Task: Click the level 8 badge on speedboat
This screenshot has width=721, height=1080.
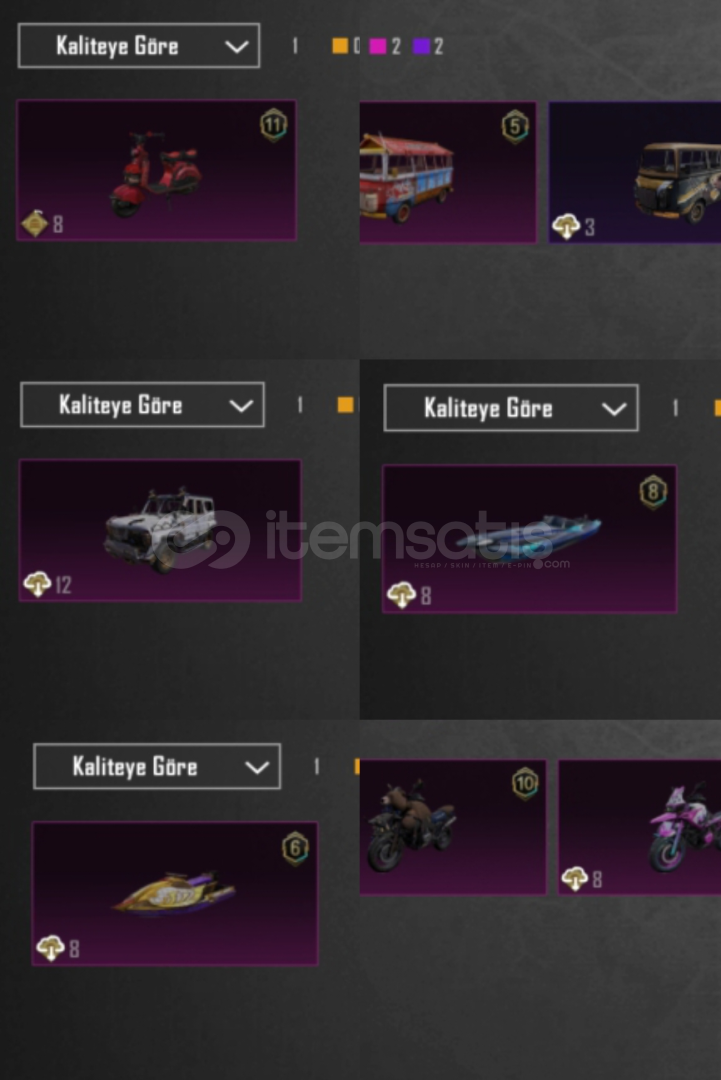Action: coord(653,492)
